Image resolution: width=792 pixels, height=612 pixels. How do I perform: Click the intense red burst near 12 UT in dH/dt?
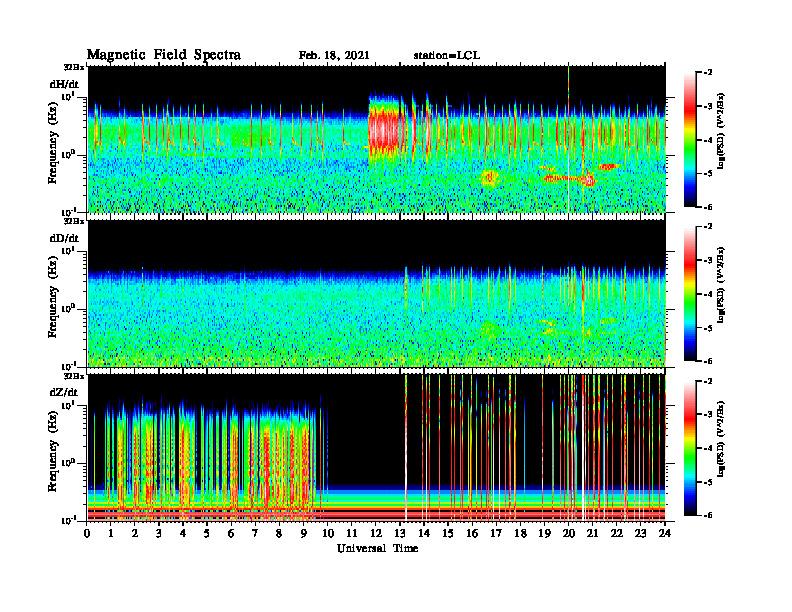[x=385, y=130]
